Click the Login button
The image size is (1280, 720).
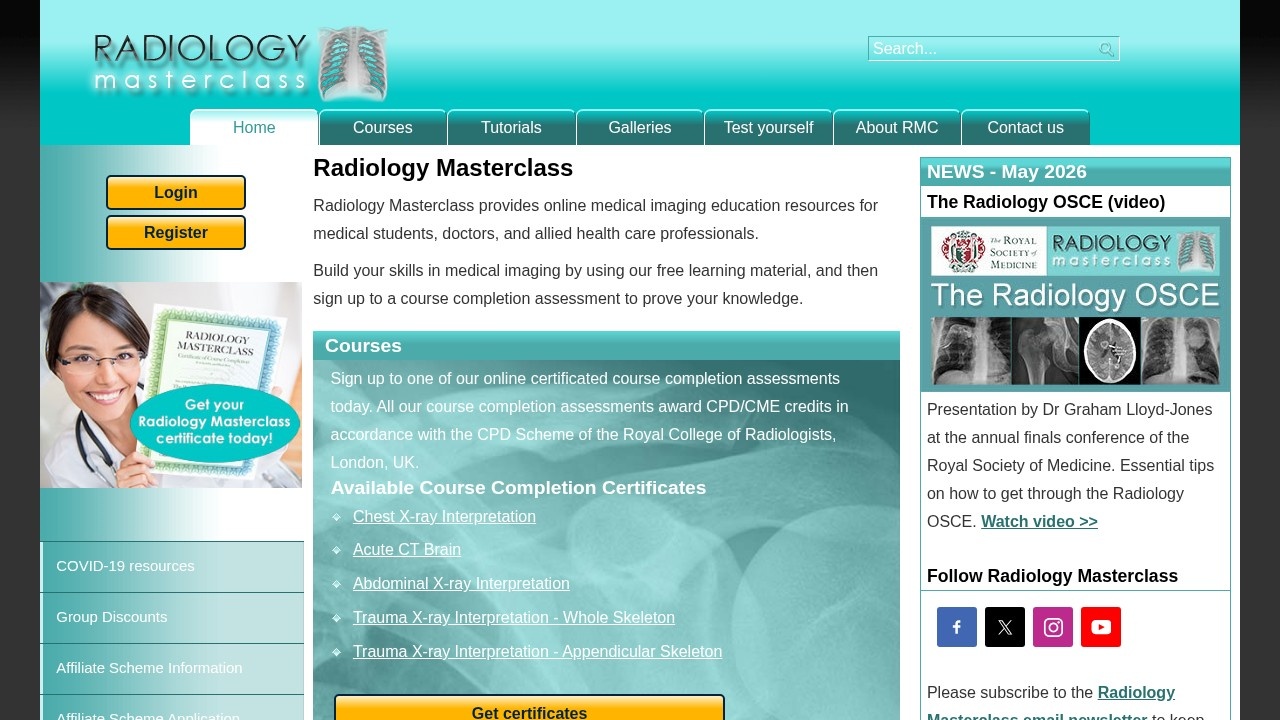click(x=176, y=193)
